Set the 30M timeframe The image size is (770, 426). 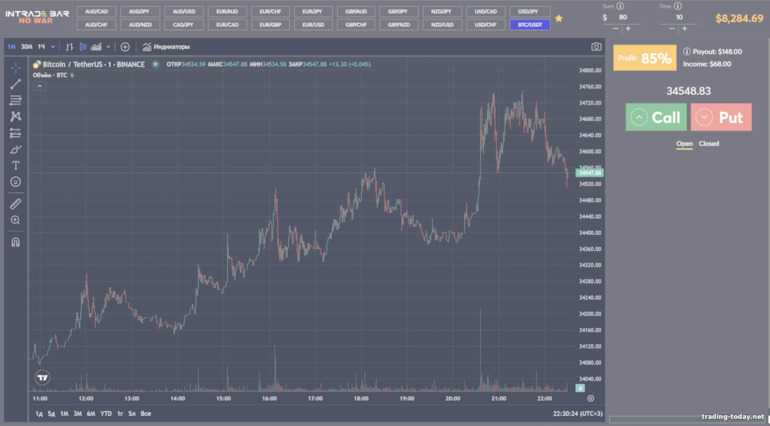point(27,47)
